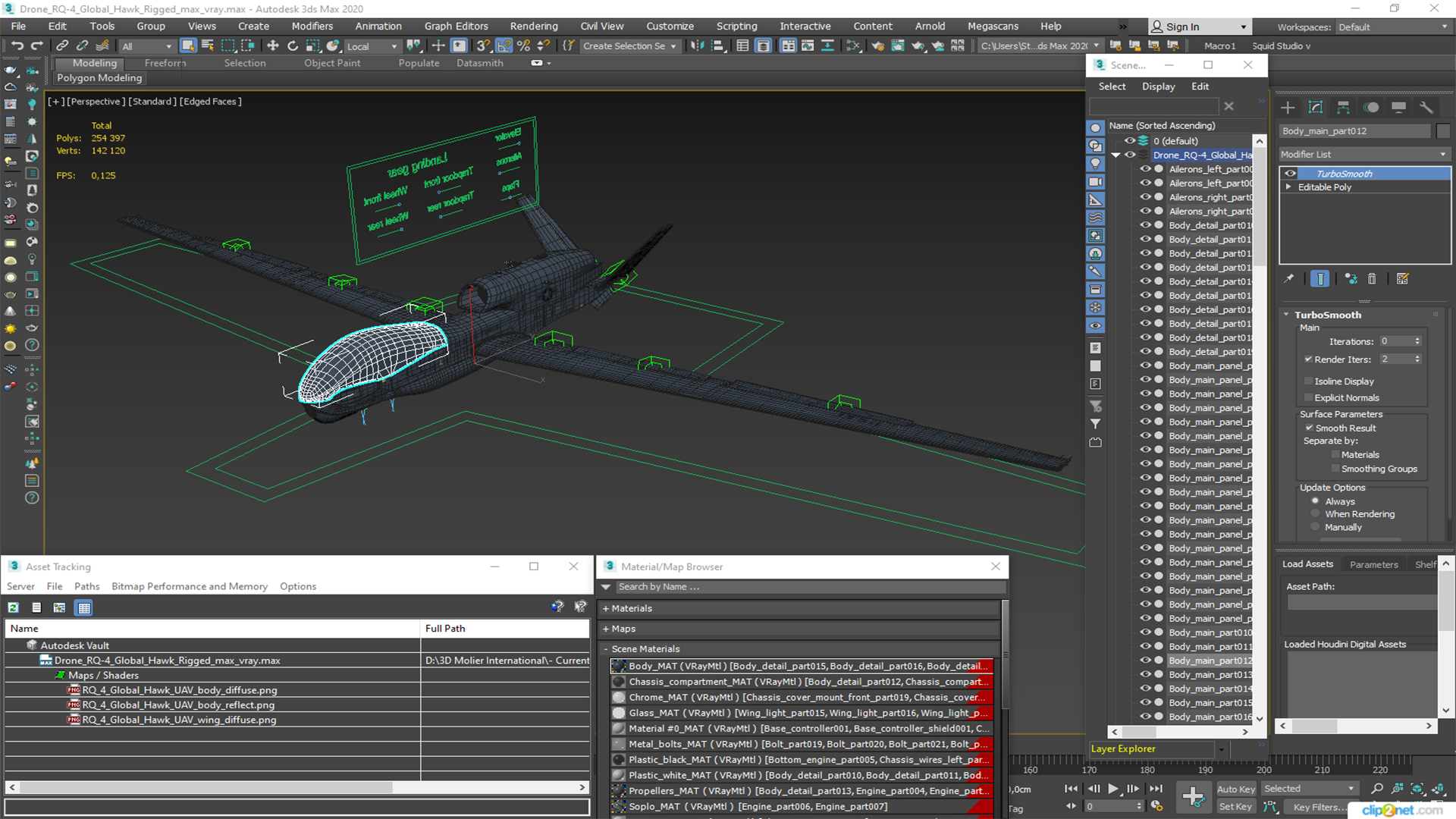Activate the Select Object tool

188,45
